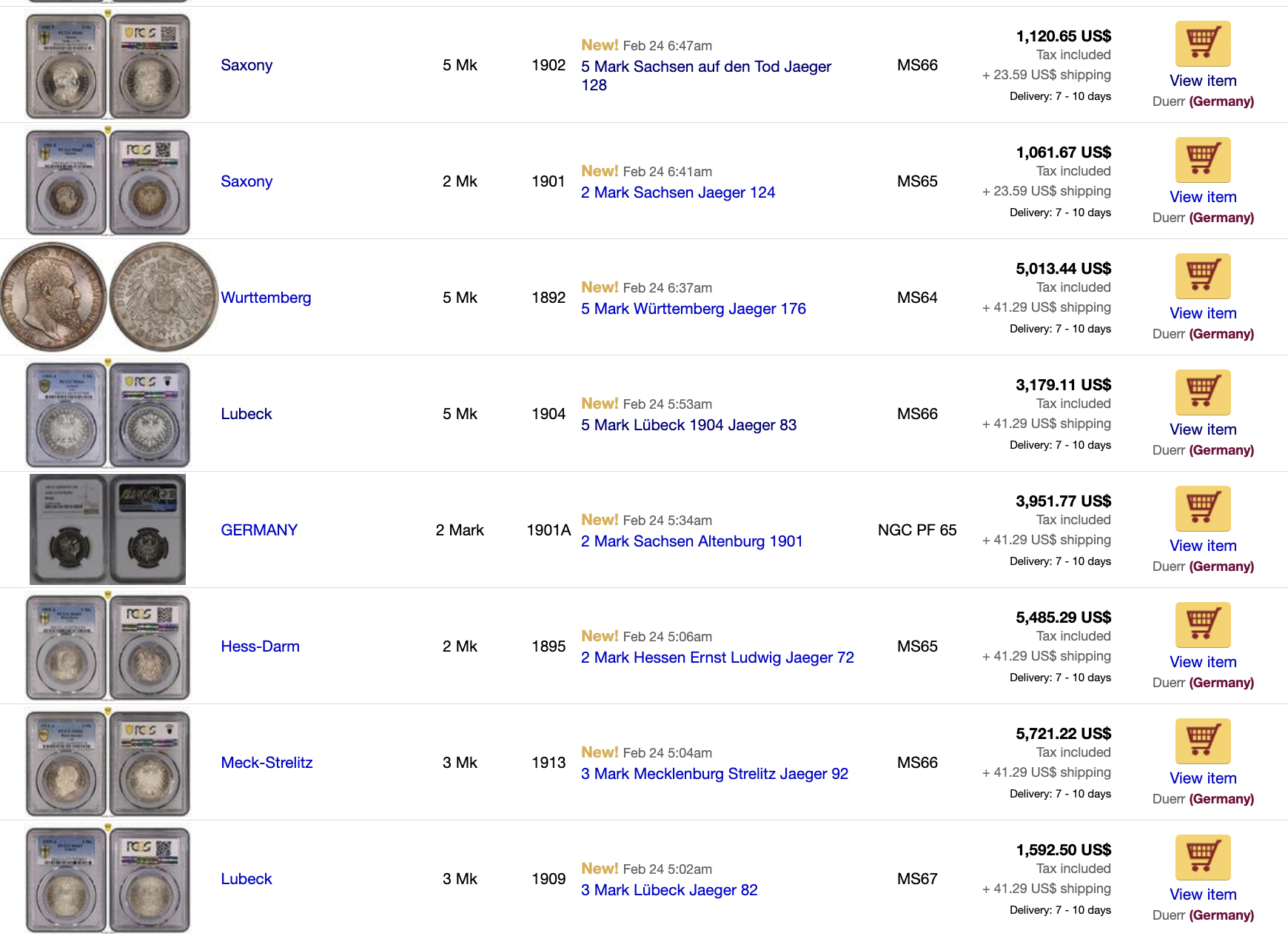Open listing '5 Mark Württemberg Jaeger 176'
This screenshot has width=1288, height=936.
694,309
